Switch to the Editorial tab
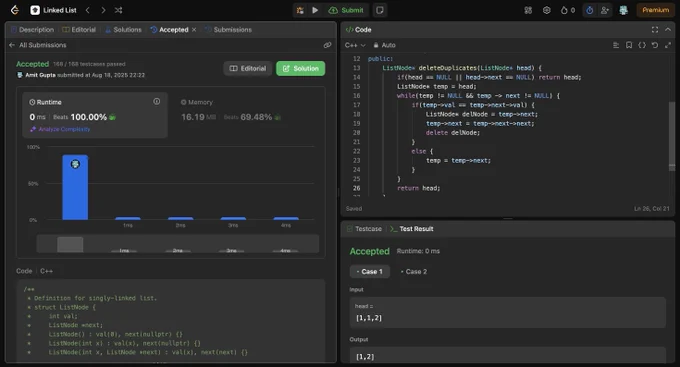680x367 pixels. click(x=79, y=29)
